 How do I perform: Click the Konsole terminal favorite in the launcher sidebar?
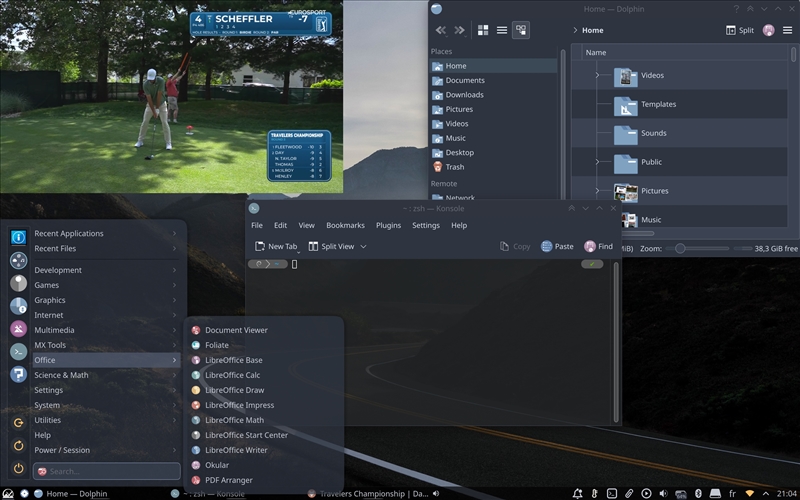(18, 352)
